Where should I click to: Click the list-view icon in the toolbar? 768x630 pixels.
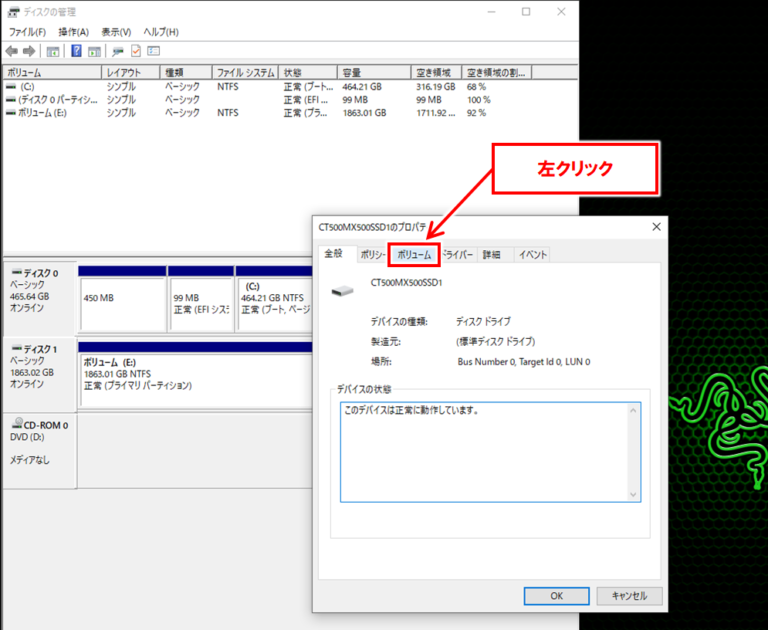pyautogui.click(x=154, y=51)
